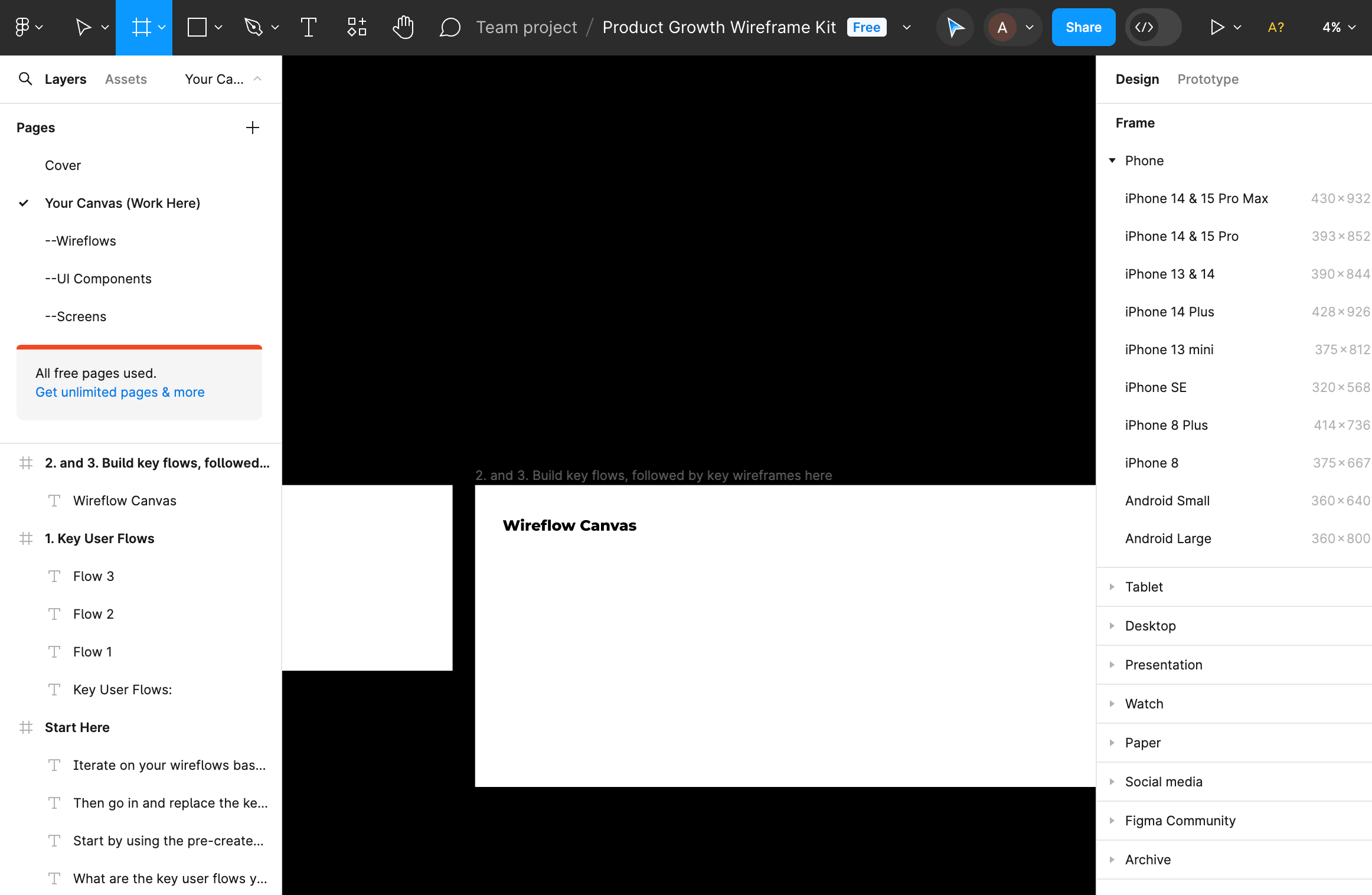
Task: Collapse the Phone frame presets section
Action: pyautogui.click(x=1112, y=161)
